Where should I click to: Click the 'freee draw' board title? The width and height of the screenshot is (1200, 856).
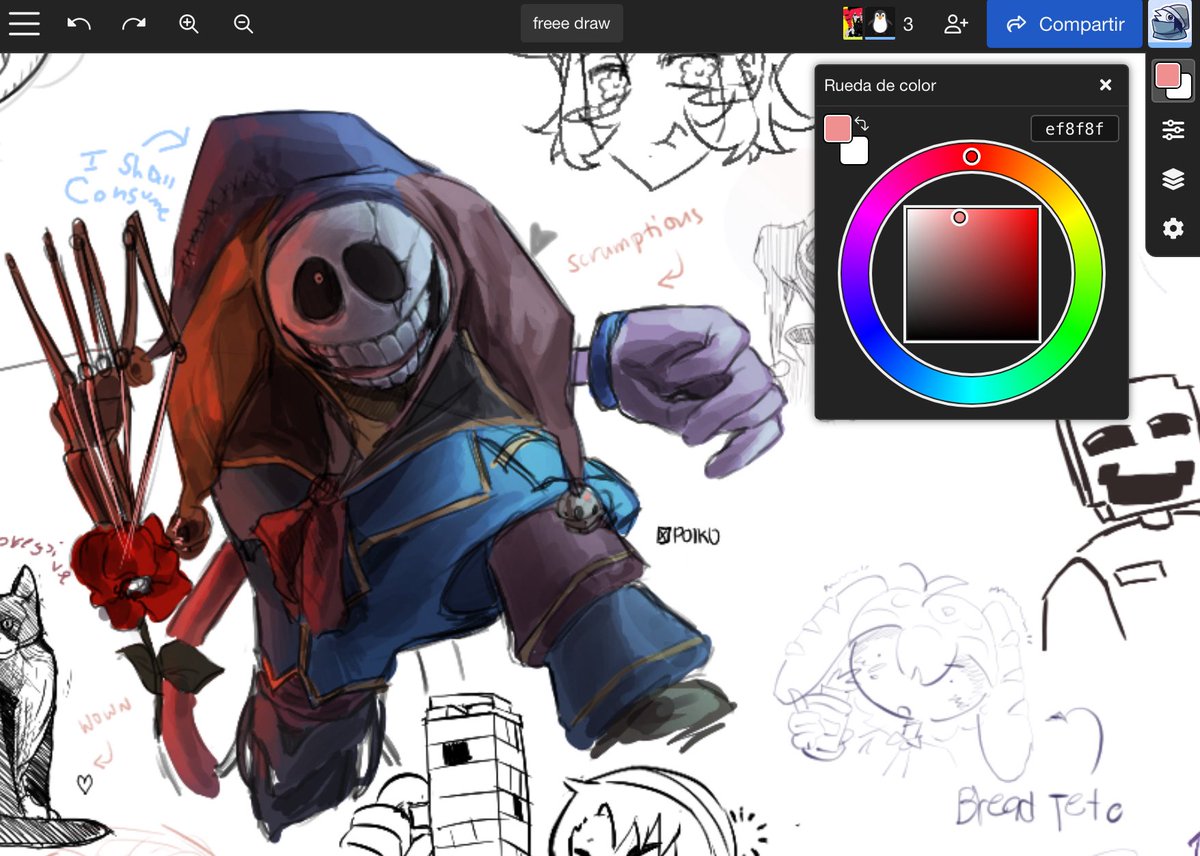(572, 24)
